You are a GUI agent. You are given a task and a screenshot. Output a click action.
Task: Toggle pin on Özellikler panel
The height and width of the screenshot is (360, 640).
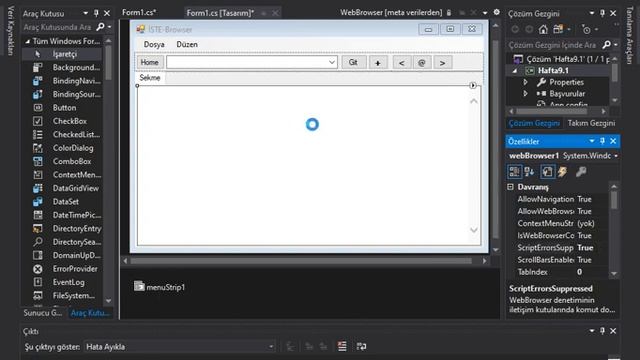[602, 141]
